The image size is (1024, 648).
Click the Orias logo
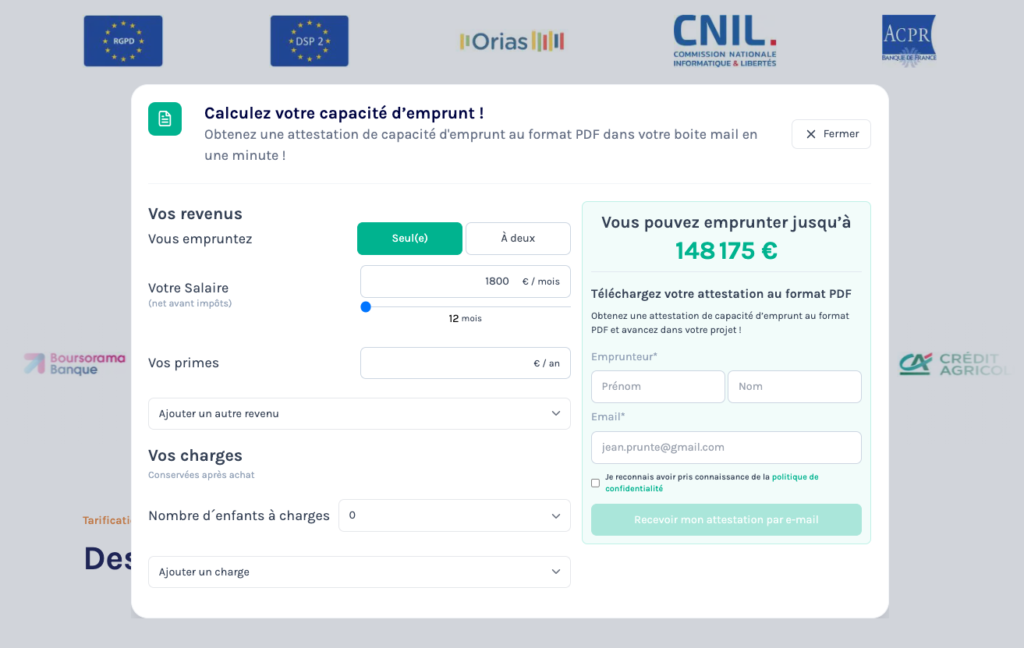click(512, 42)
